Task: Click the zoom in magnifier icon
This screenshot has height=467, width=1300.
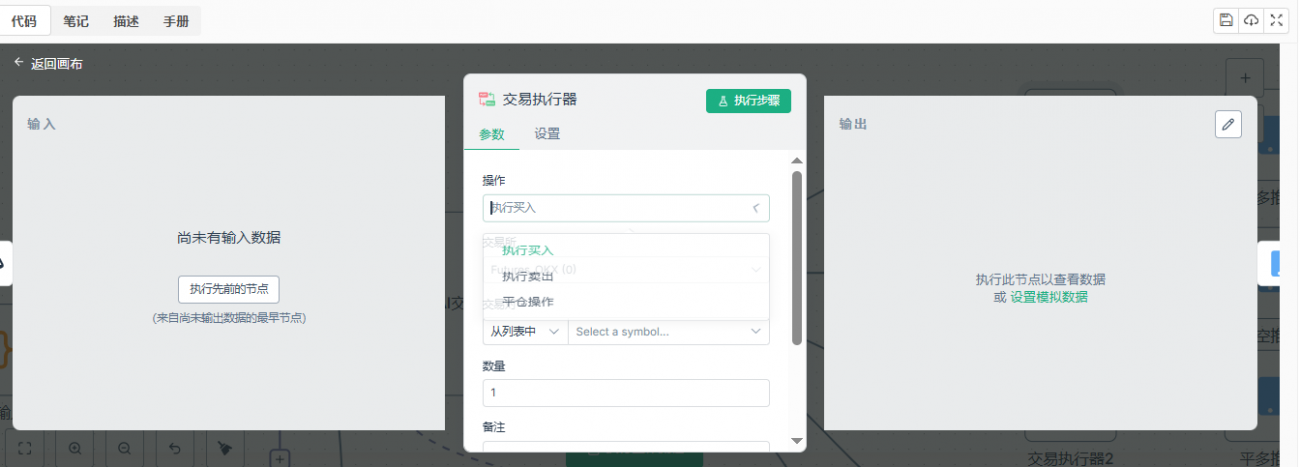Action: [x=75, y=449]
